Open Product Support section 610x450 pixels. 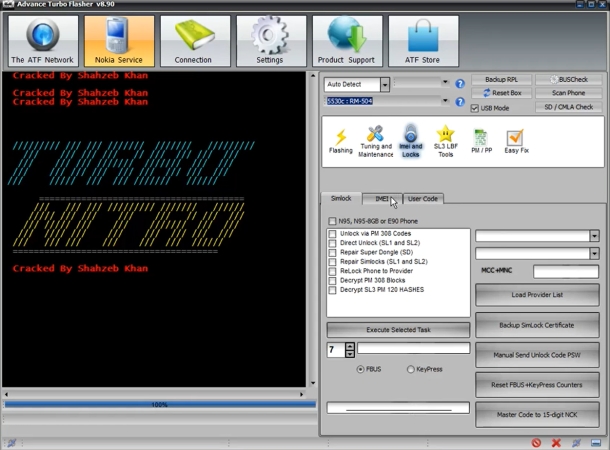point(347,41)
